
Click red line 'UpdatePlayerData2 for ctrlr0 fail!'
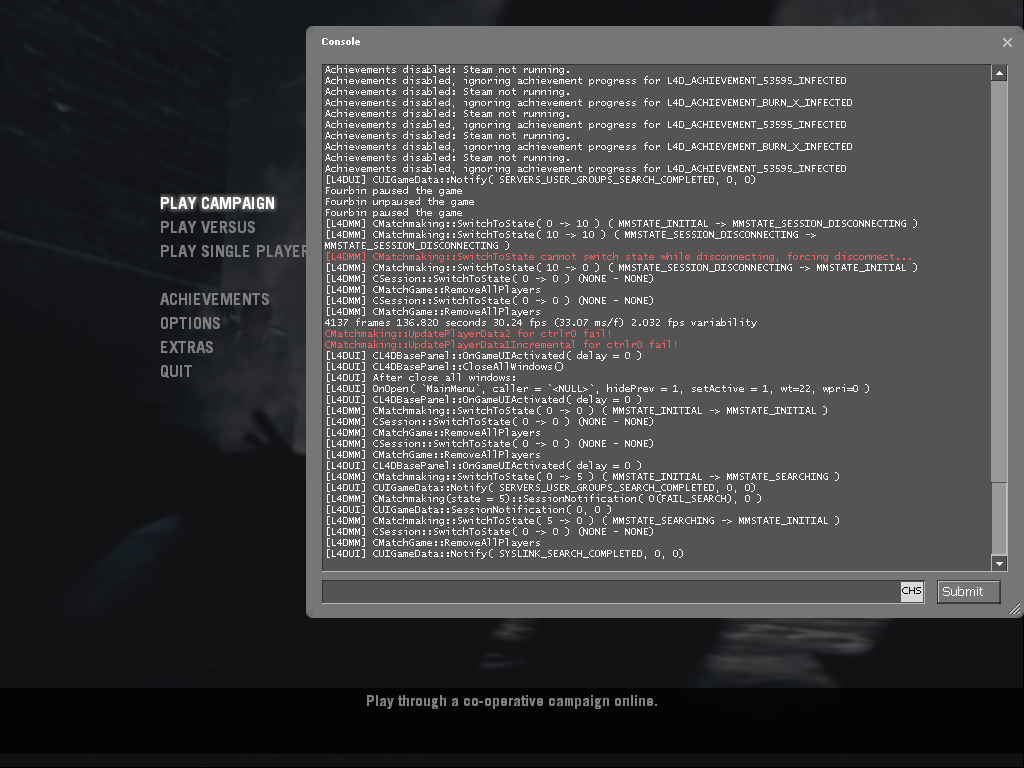tap(468, 334)
